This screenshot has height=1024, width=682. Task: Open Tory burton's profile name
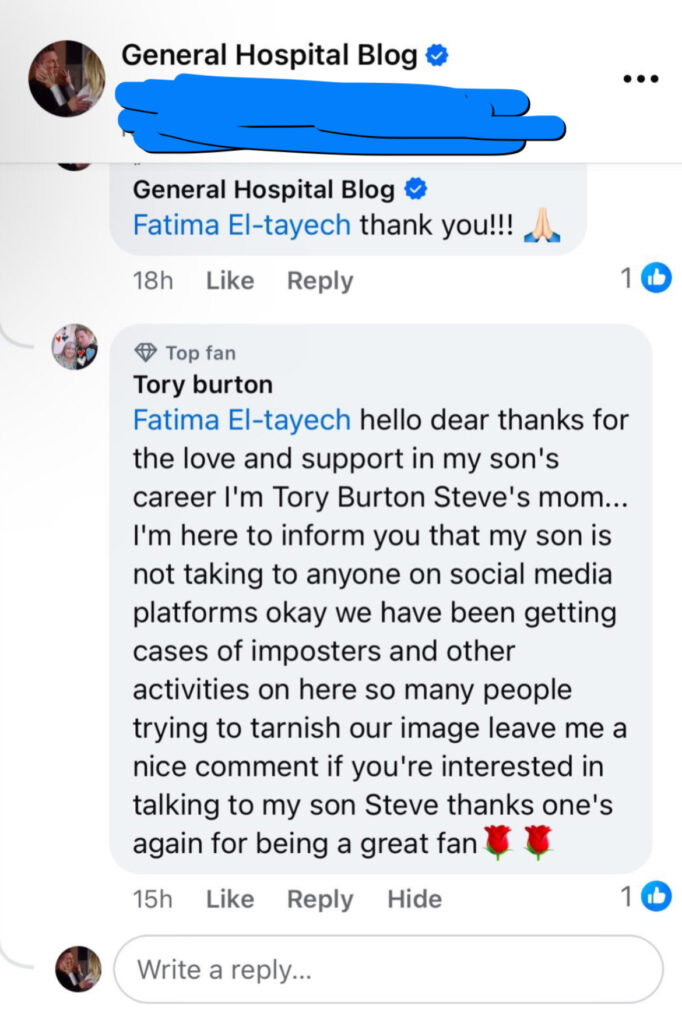pyautogui.click(x=203, y=385)
